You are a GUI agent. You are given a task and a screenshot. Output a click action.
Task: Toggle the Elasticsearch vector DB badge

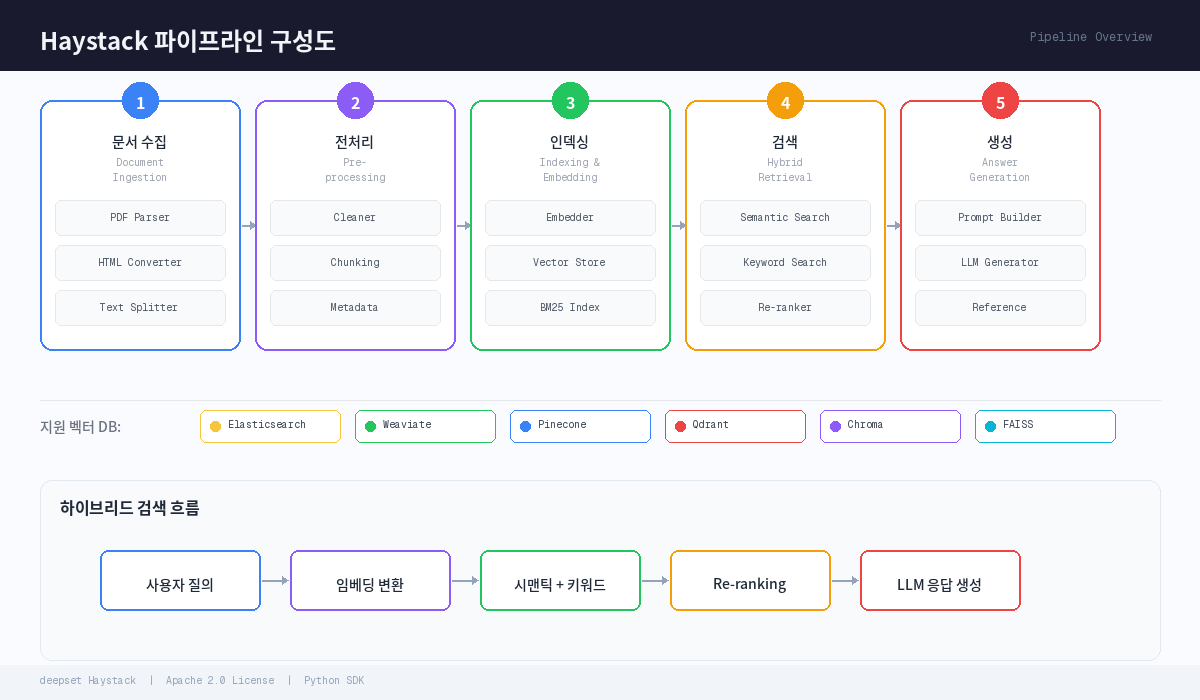coord(270,426)
